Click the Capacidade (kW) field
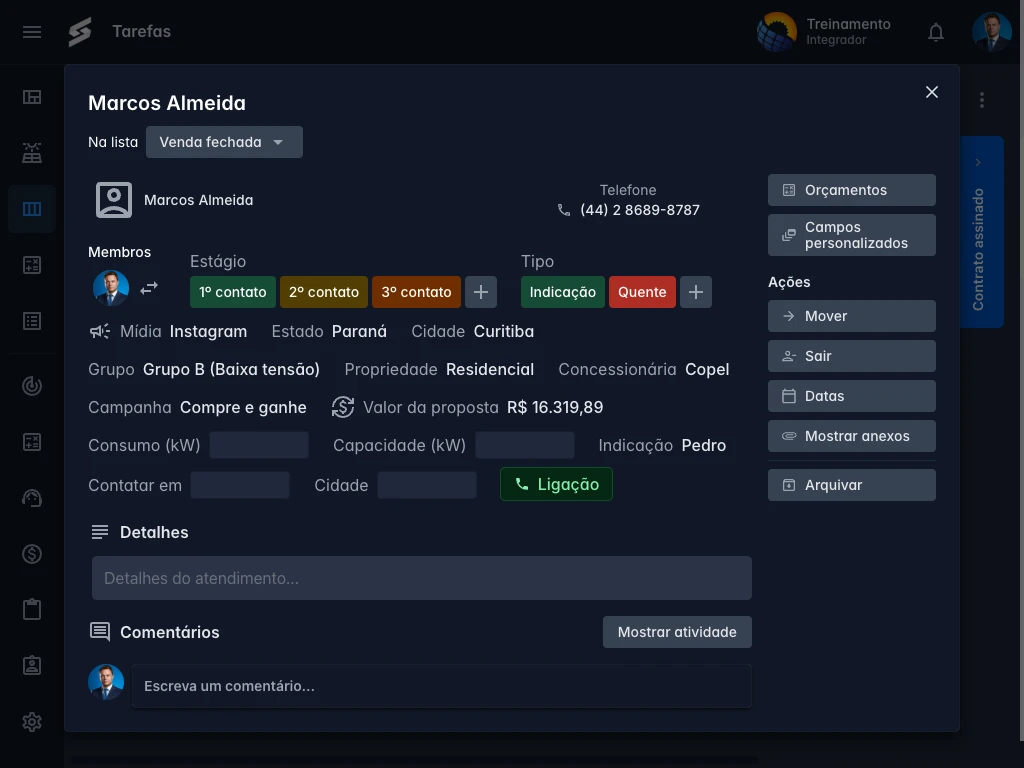Viewport: 1024px width, 768px height. pos(524,445)
